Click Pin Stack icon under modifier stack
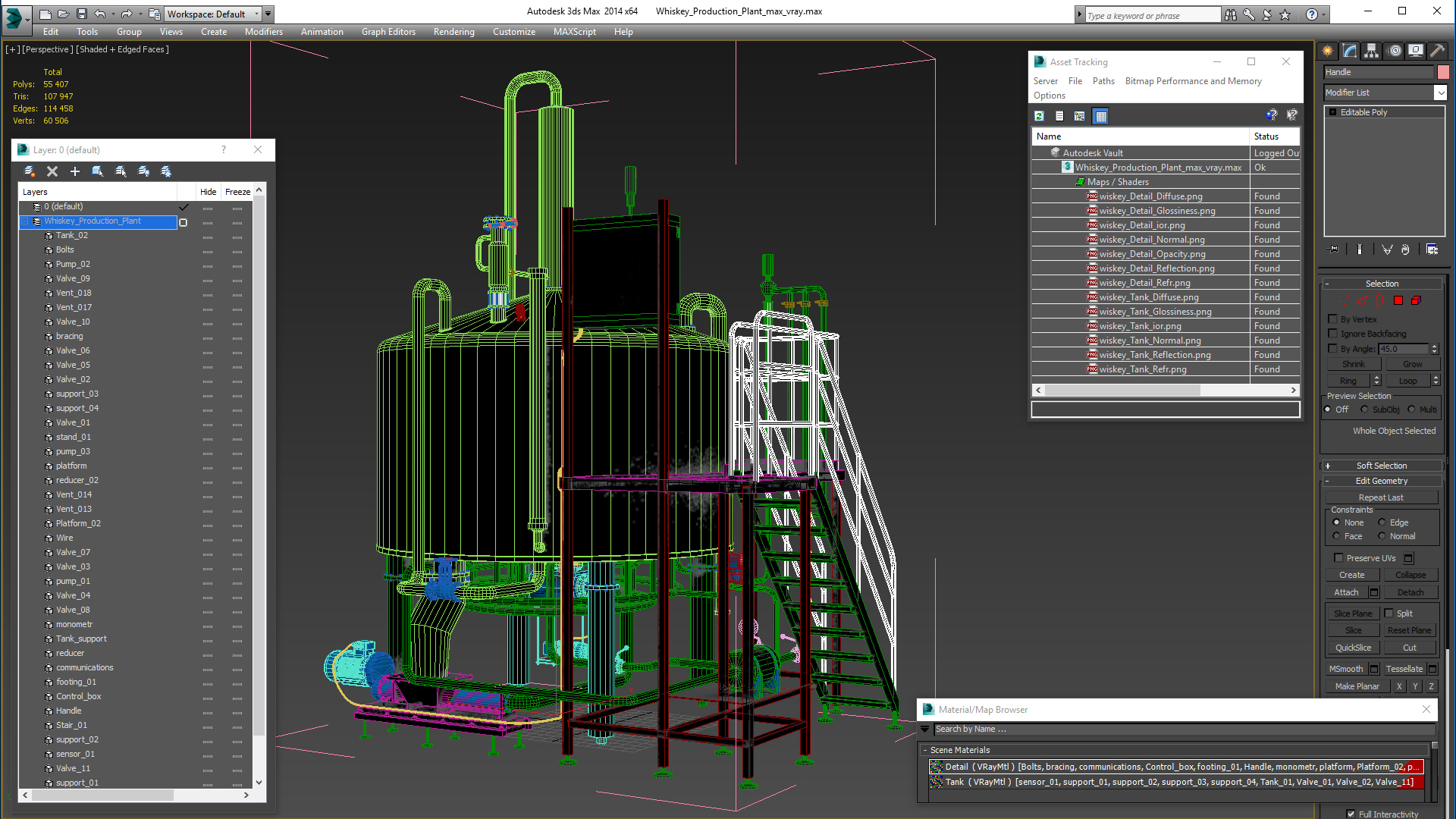 click(1333, 249)
